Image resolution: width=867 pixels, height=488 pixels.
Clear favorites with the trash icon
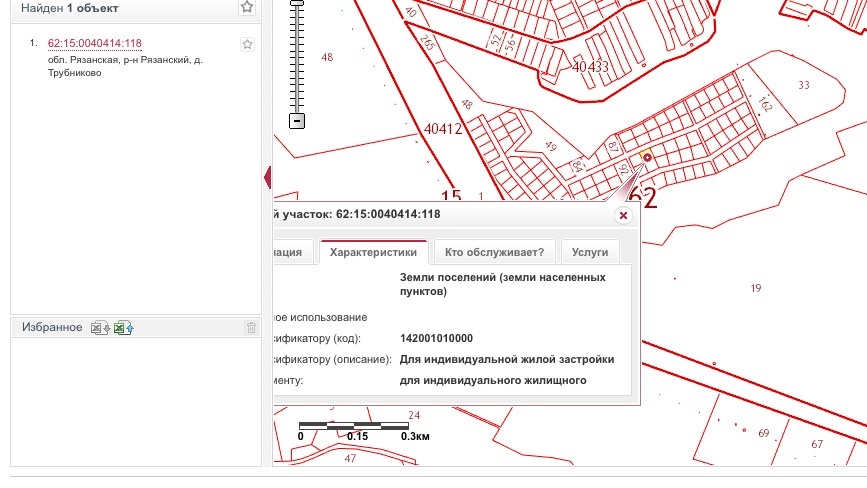click(x=251, y=328)
